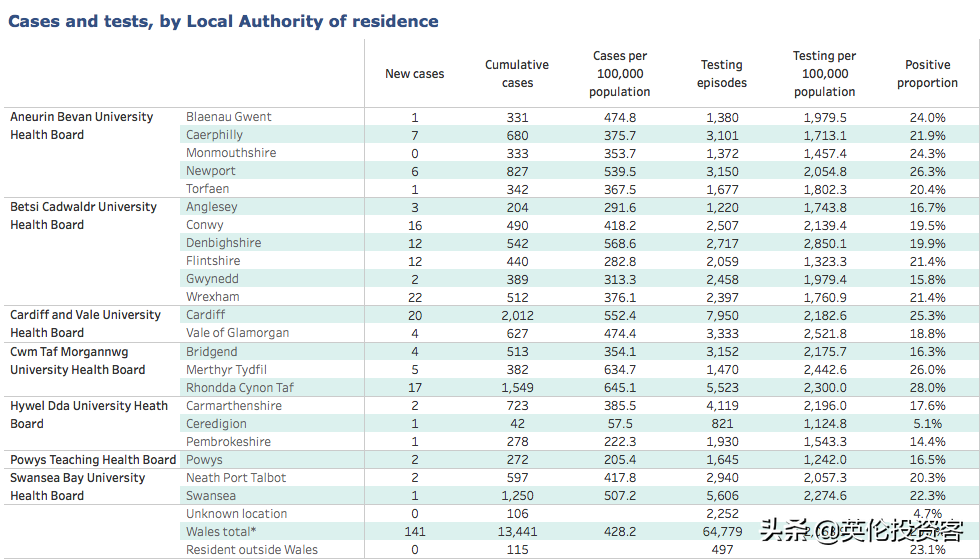Select the 'Blaenau Gwent' row name
The width and height of the screenshot is (980, 559).
(x=229, y=117)
